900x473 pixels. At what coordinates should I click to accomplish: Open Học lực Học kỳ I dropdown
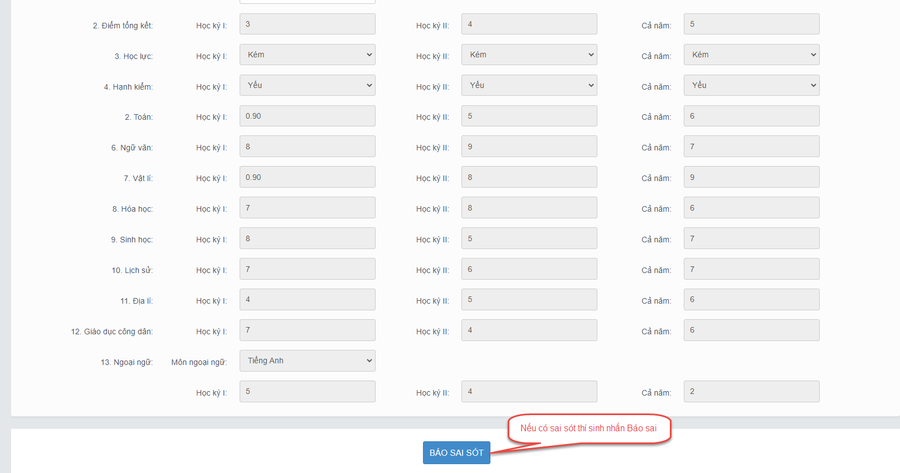307,55
